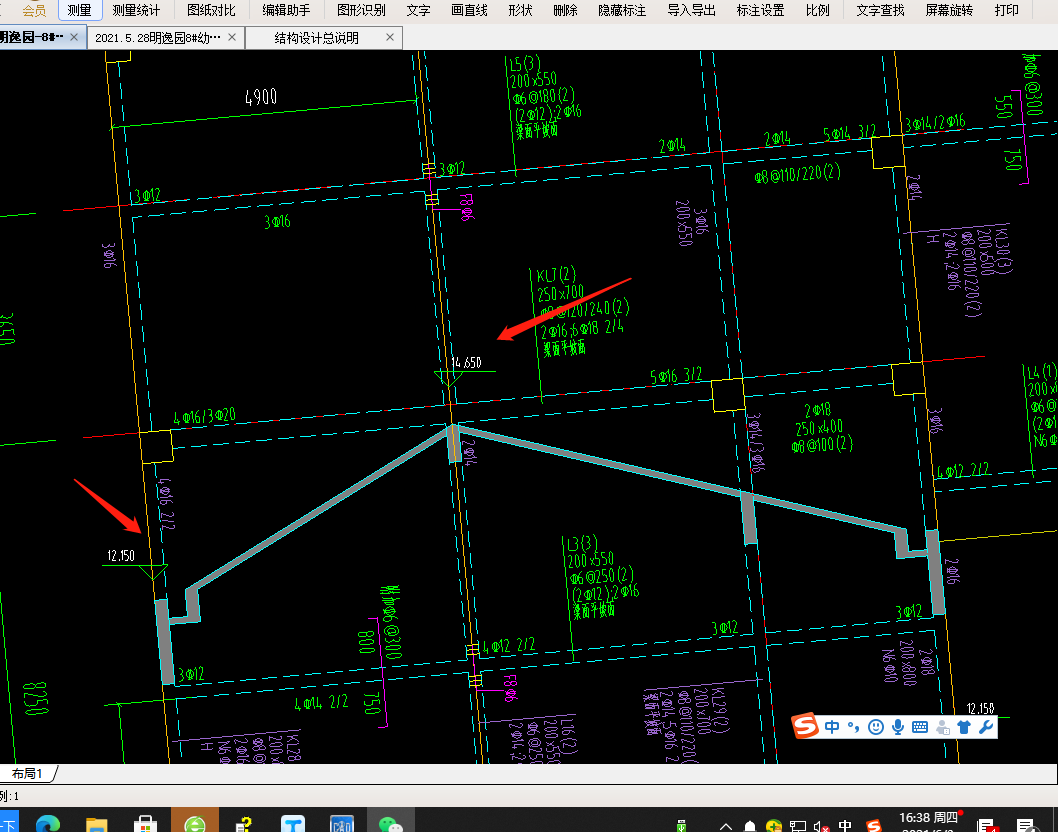Click the L3(3) beam label

click(x=582, y=543)
